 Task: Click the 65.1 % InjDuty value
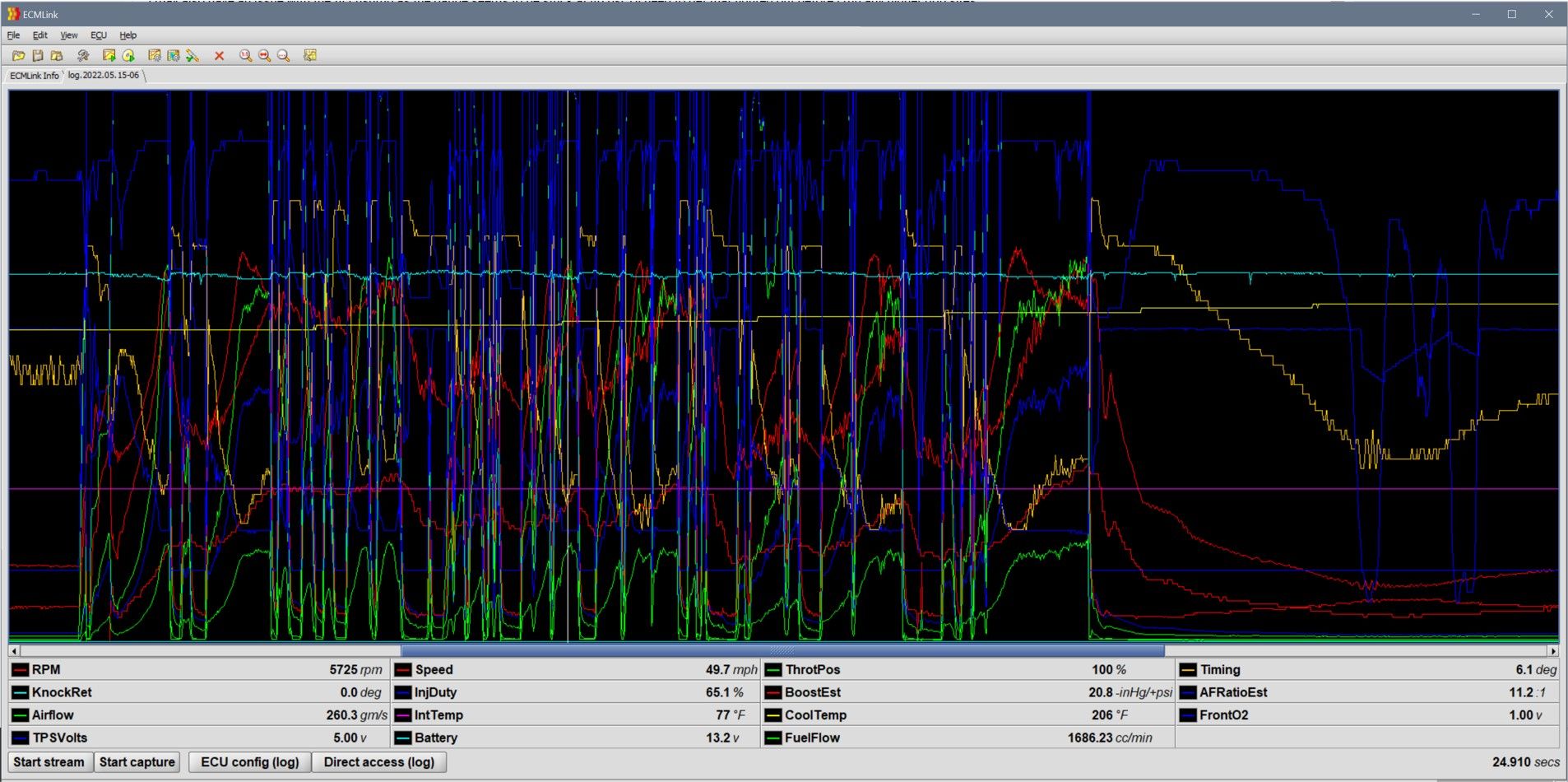(724, 693)
